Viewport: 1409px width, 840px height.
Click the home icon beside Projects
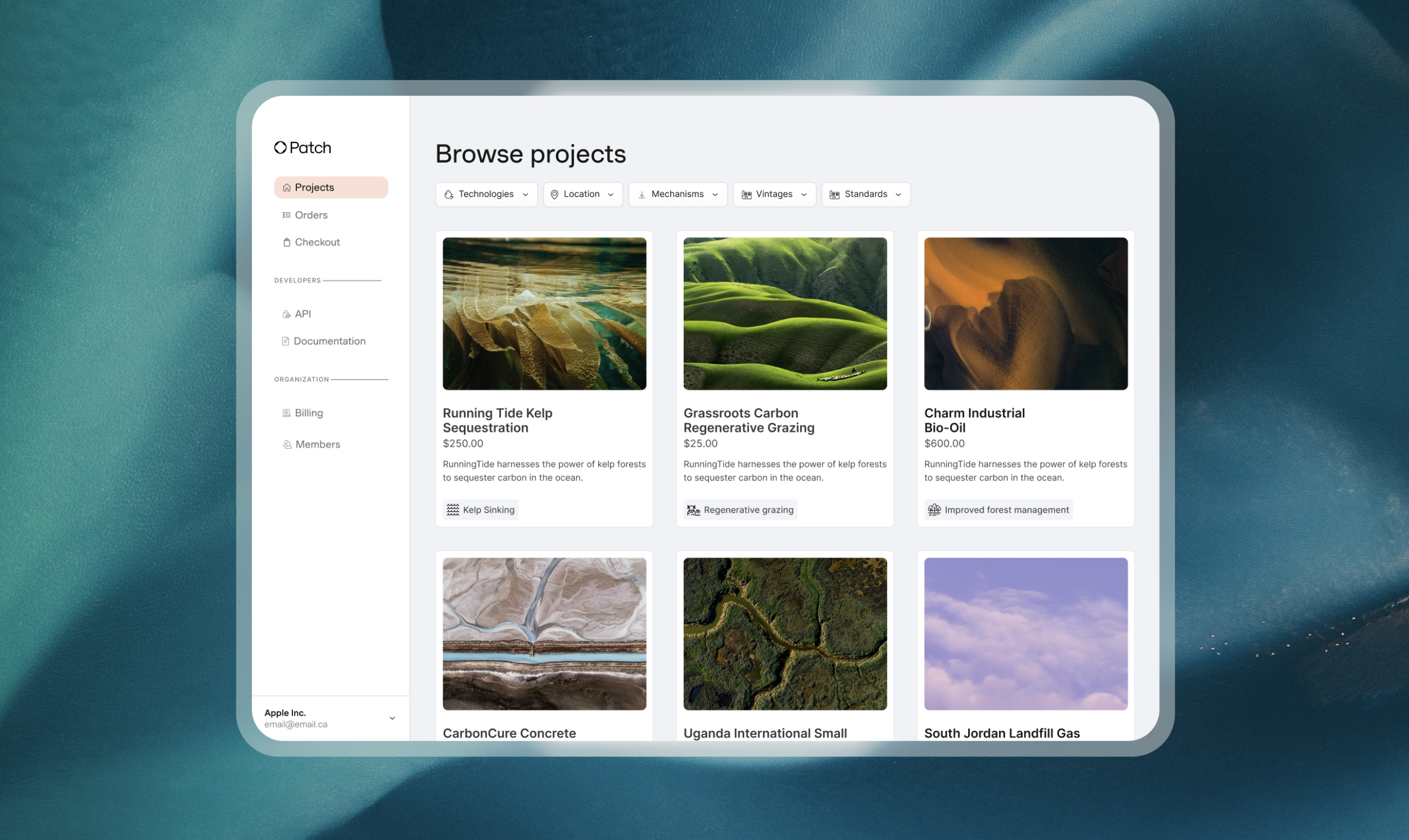[286, 187]
